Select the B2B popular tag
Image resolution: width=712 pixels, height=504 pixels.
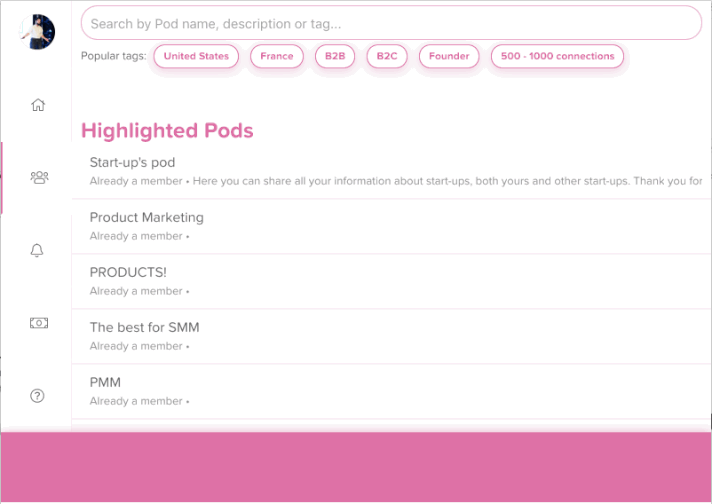coord(335,56)
